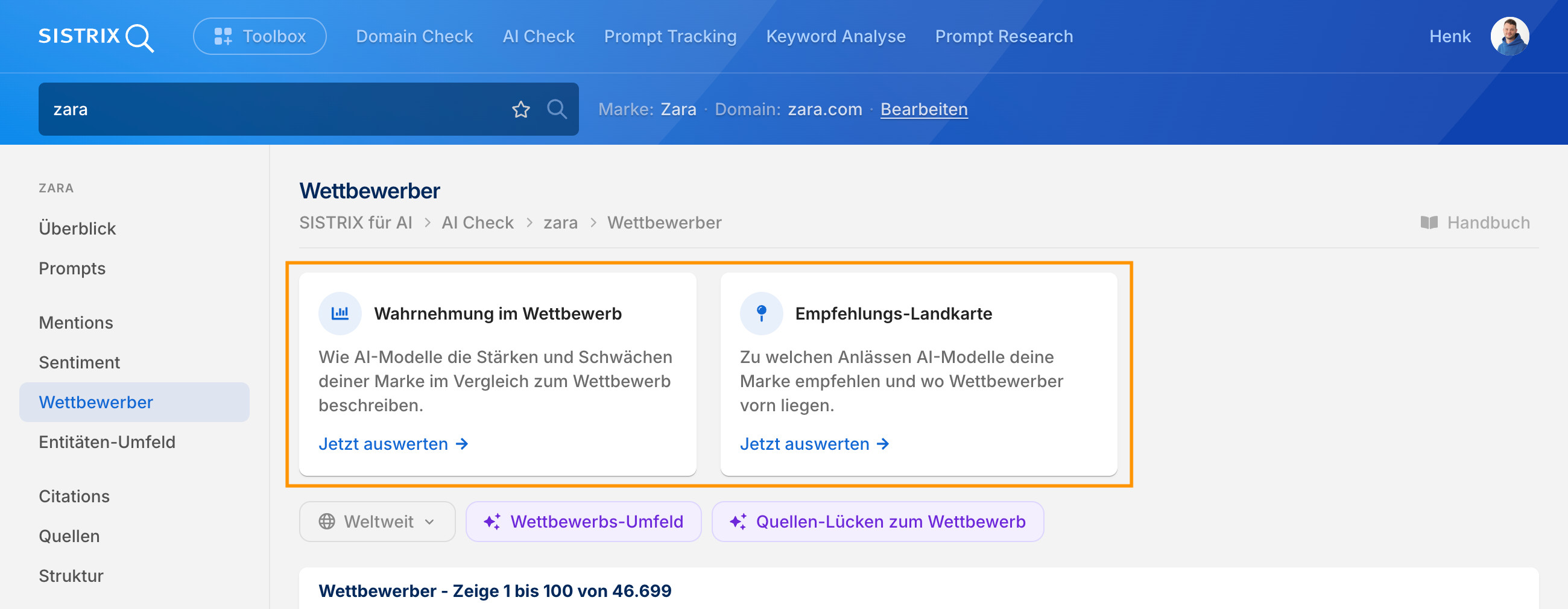Open the Toolbox button
This screenshot has height=609, width=1568.
click(260, 37)
